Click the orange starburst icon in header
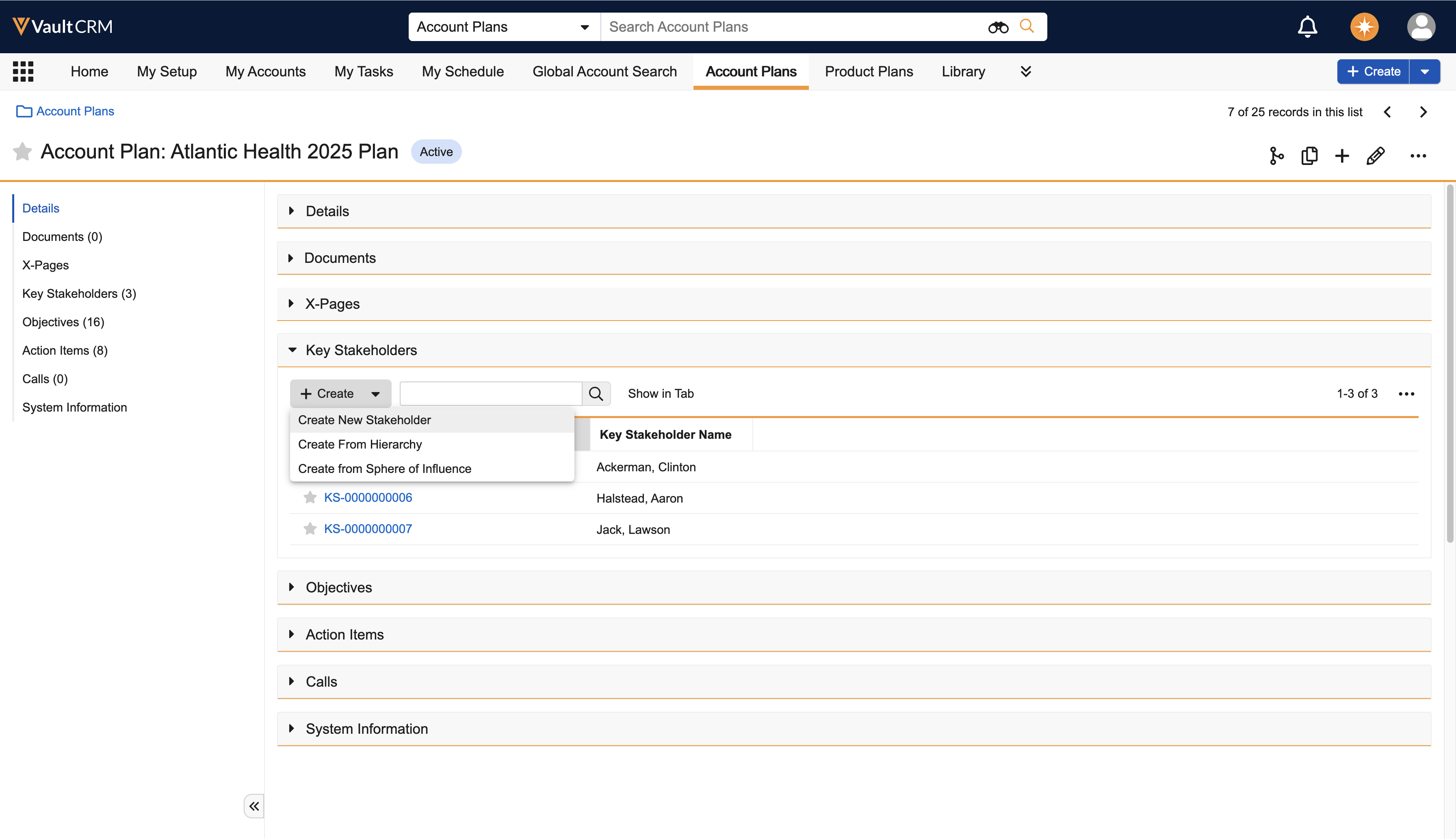 pos(1364,27)
